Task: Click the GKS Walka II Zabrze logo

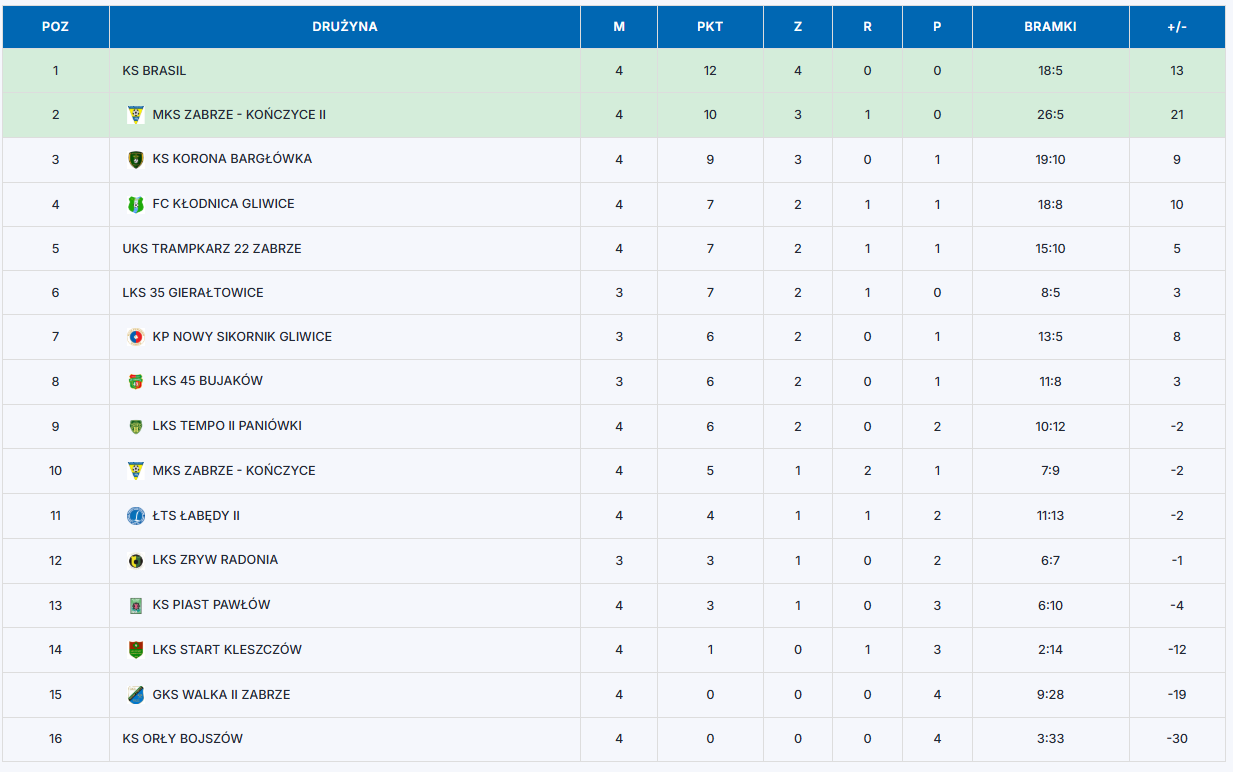Action: point(135,695)
